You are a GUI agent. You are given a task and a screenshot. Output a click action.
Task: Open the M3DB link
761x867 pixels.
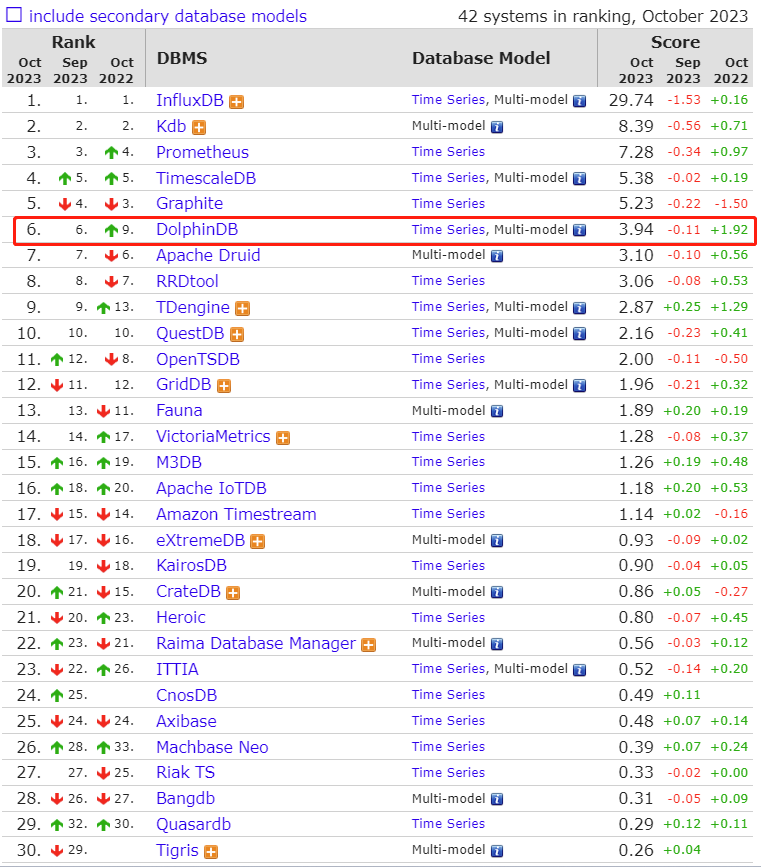pyautogui.click(x=179, y=462)
